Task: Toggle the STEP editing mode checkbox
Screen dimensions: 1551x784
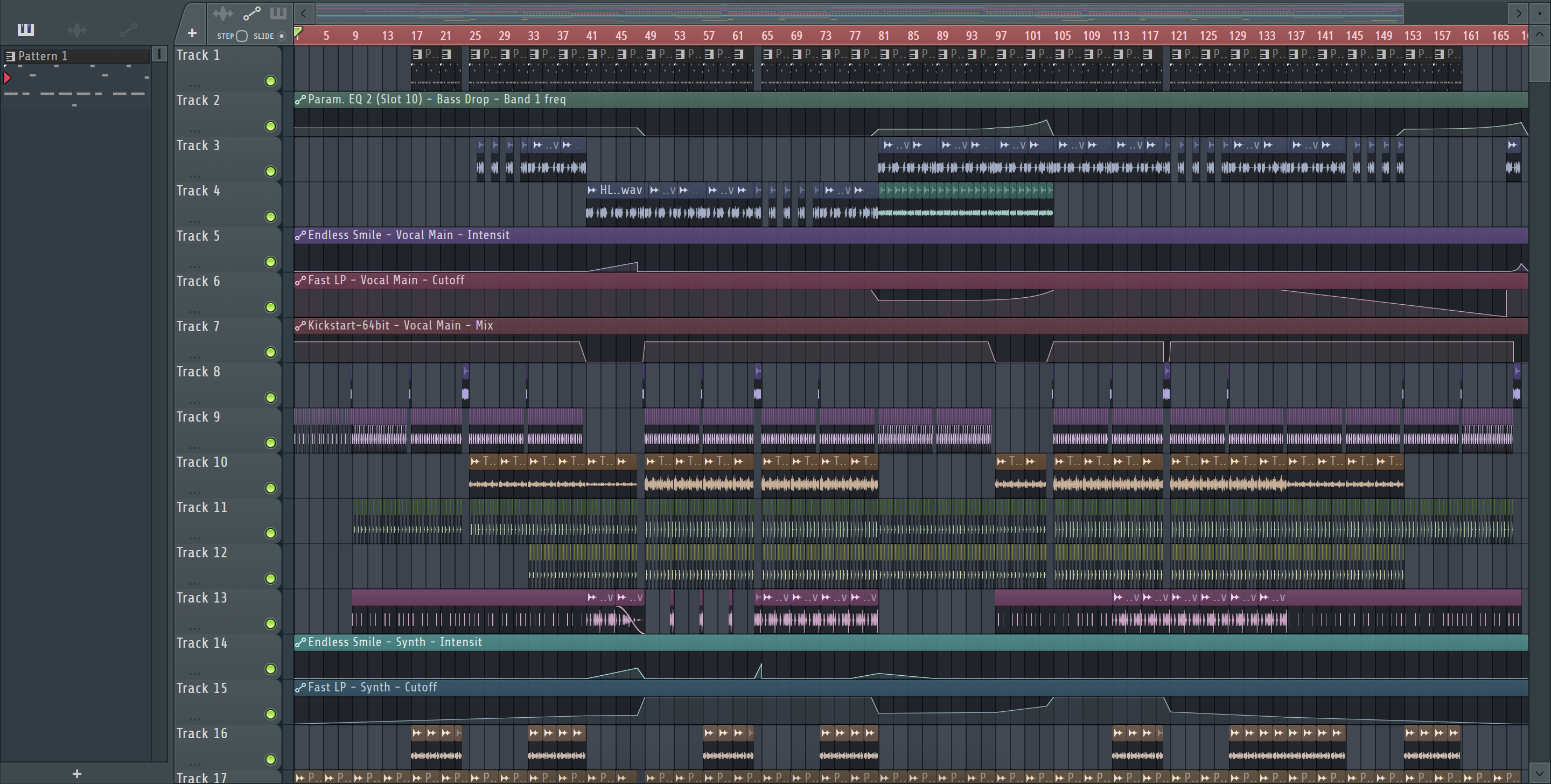Action: 242,36
